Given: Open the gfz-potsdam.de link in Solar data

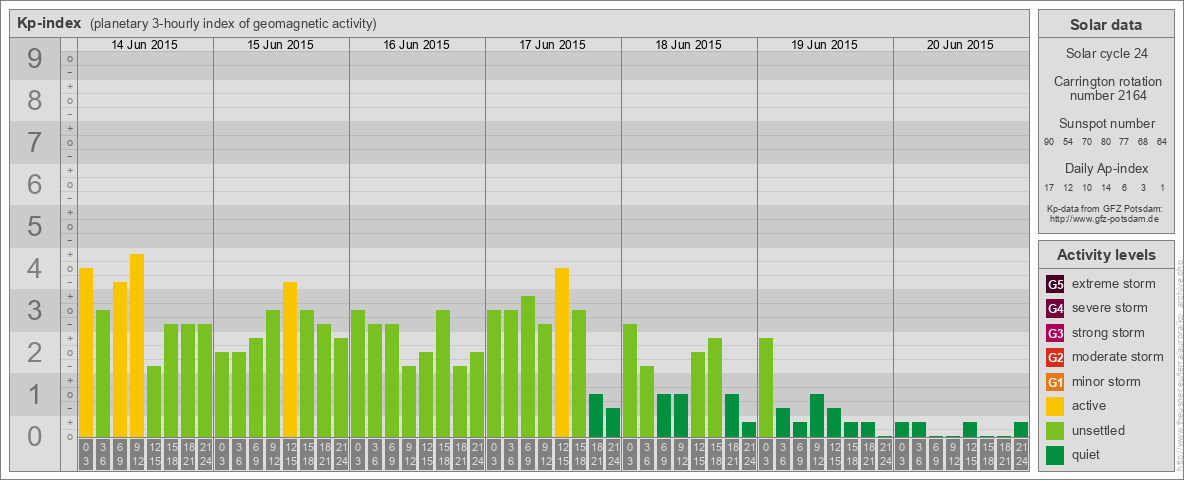Looking at the screenshot, I should pyautogui.click(x=1105, y=219).
